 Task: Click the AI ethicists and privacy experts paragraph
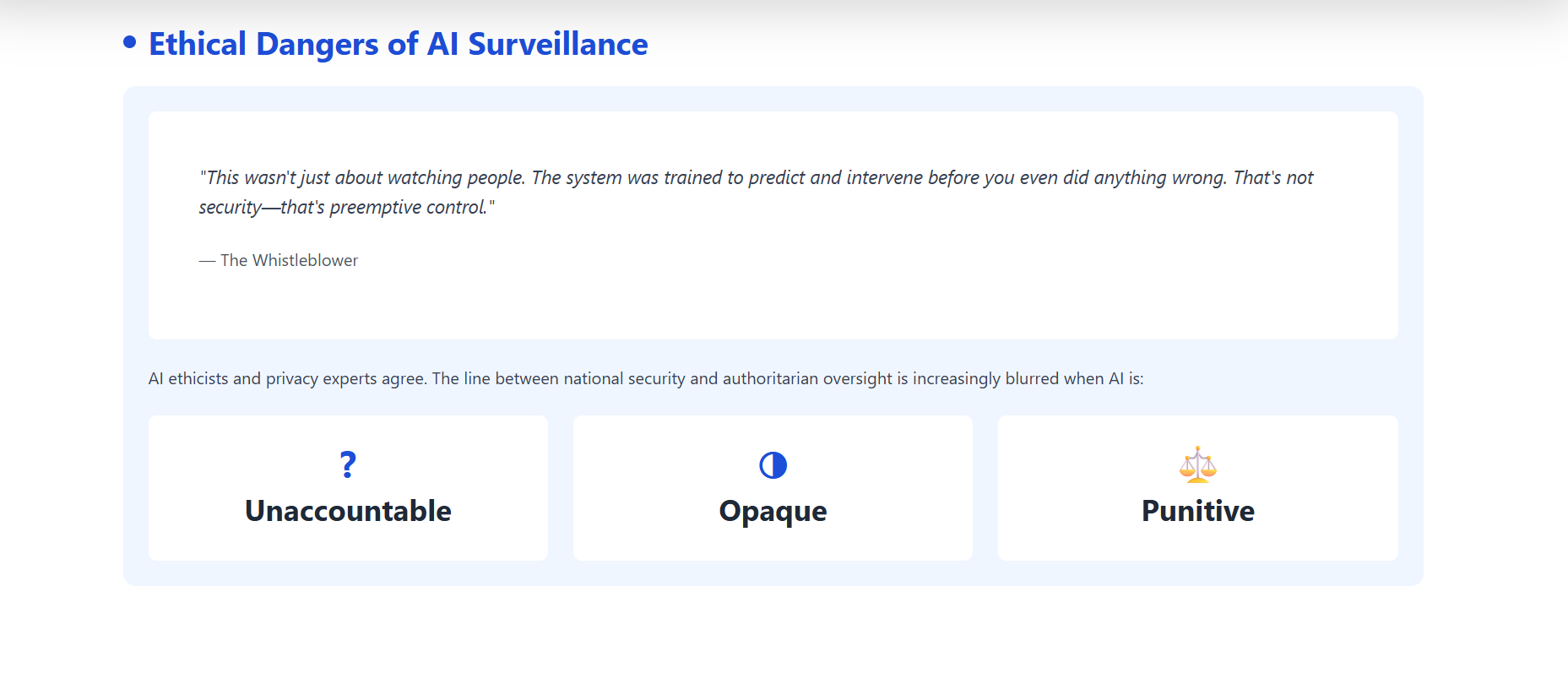[x=646, y=378]
